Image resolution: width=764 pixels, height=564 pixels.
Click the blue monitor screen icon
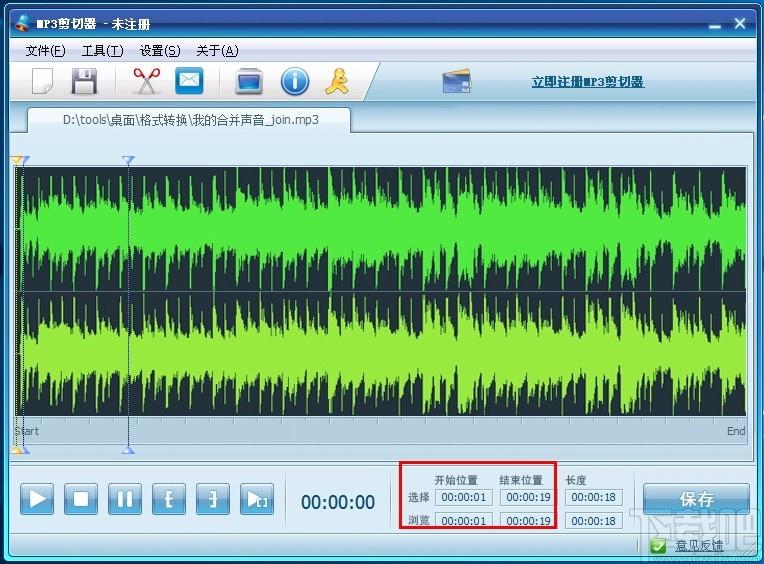click(249, 81)
